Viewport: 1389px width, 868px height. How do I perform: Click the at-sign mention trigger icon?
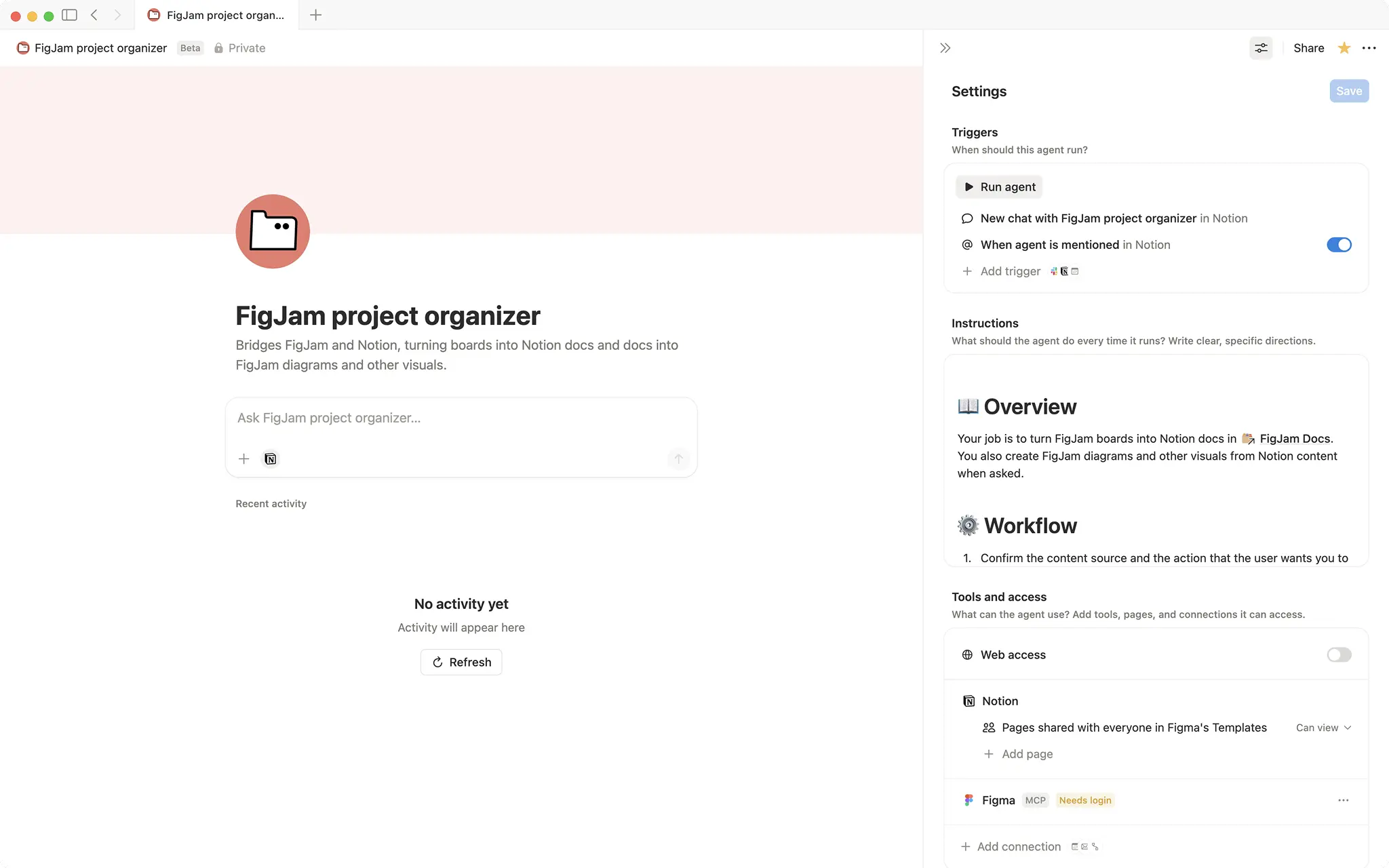coord(967,245)
